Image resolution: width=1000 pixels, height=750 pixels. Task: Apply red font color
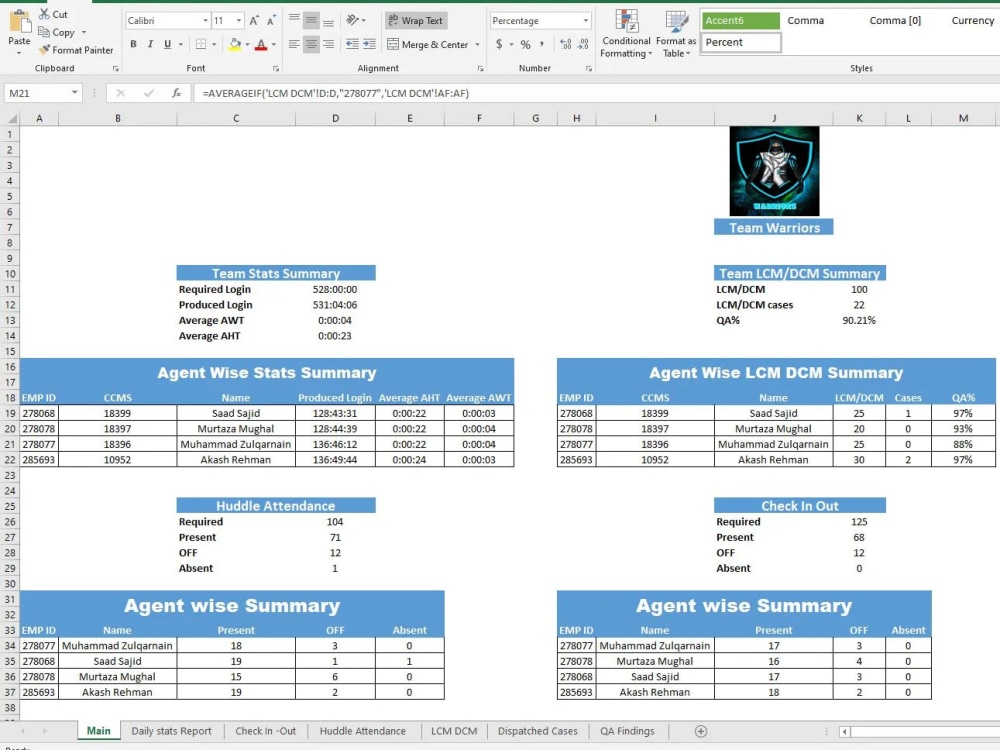[261, 44]
